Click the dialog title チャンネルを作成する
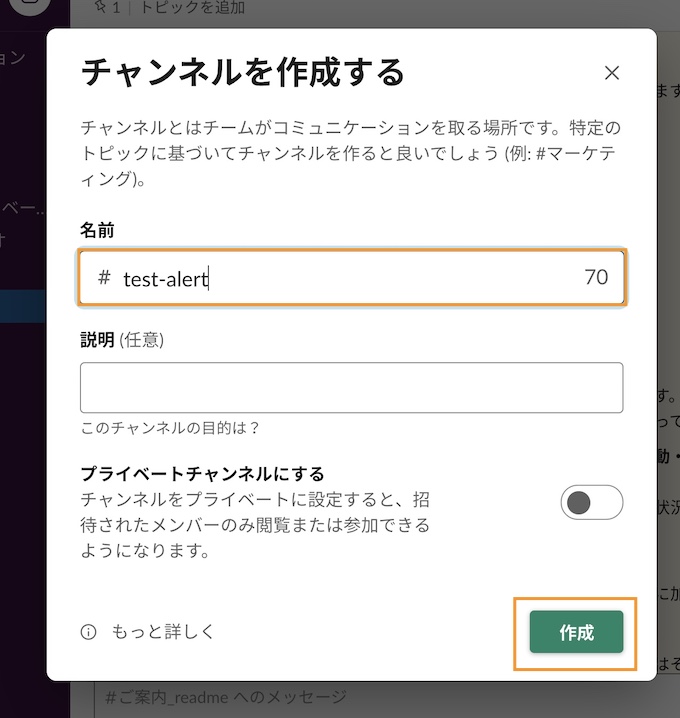The image size is (680, 718). click(x=243, y=72)
